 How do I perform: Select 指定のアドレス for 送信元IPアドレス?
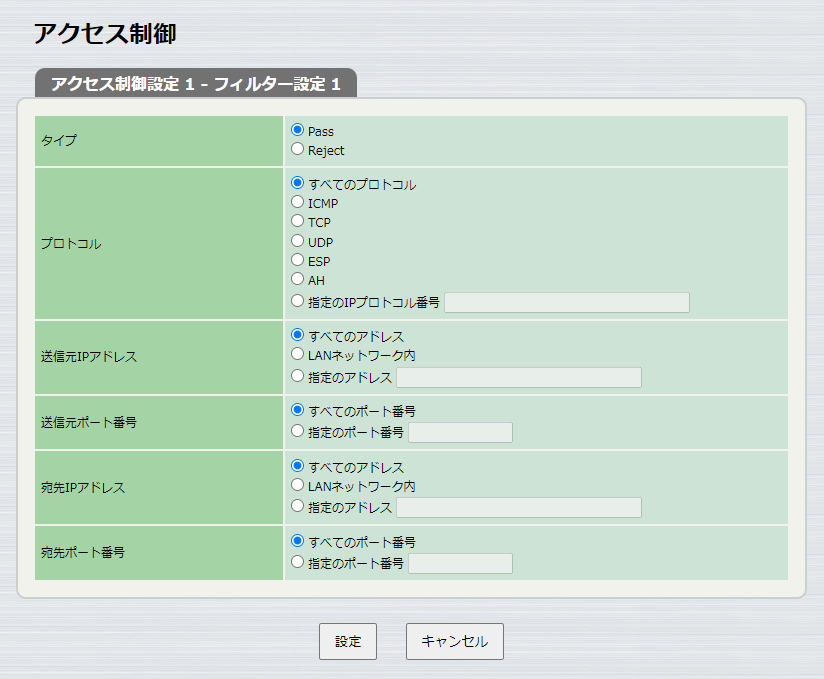[x=297, y=377]
